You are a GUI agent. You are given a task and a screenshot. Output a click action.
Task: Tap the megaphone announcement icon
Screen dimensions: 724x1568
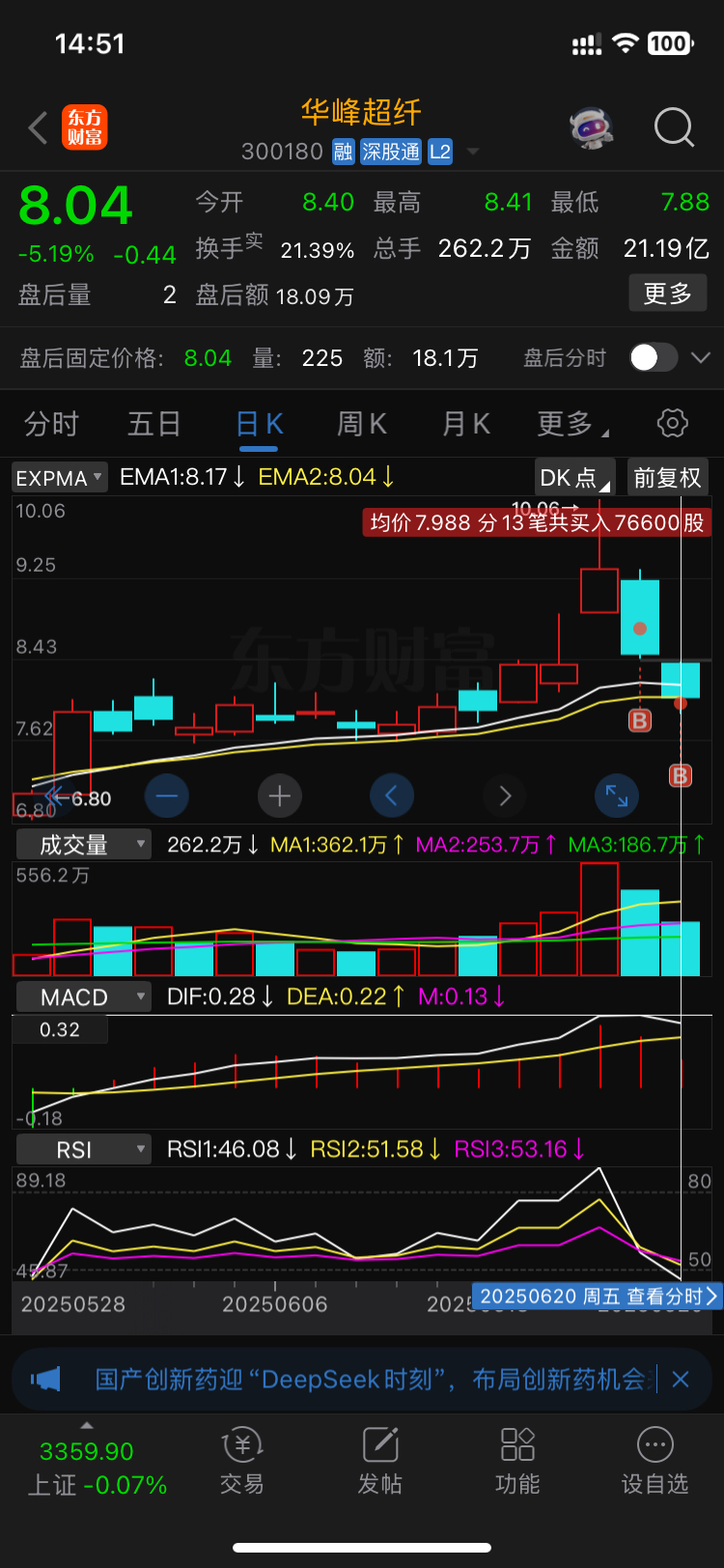[x=45, y=1379]
